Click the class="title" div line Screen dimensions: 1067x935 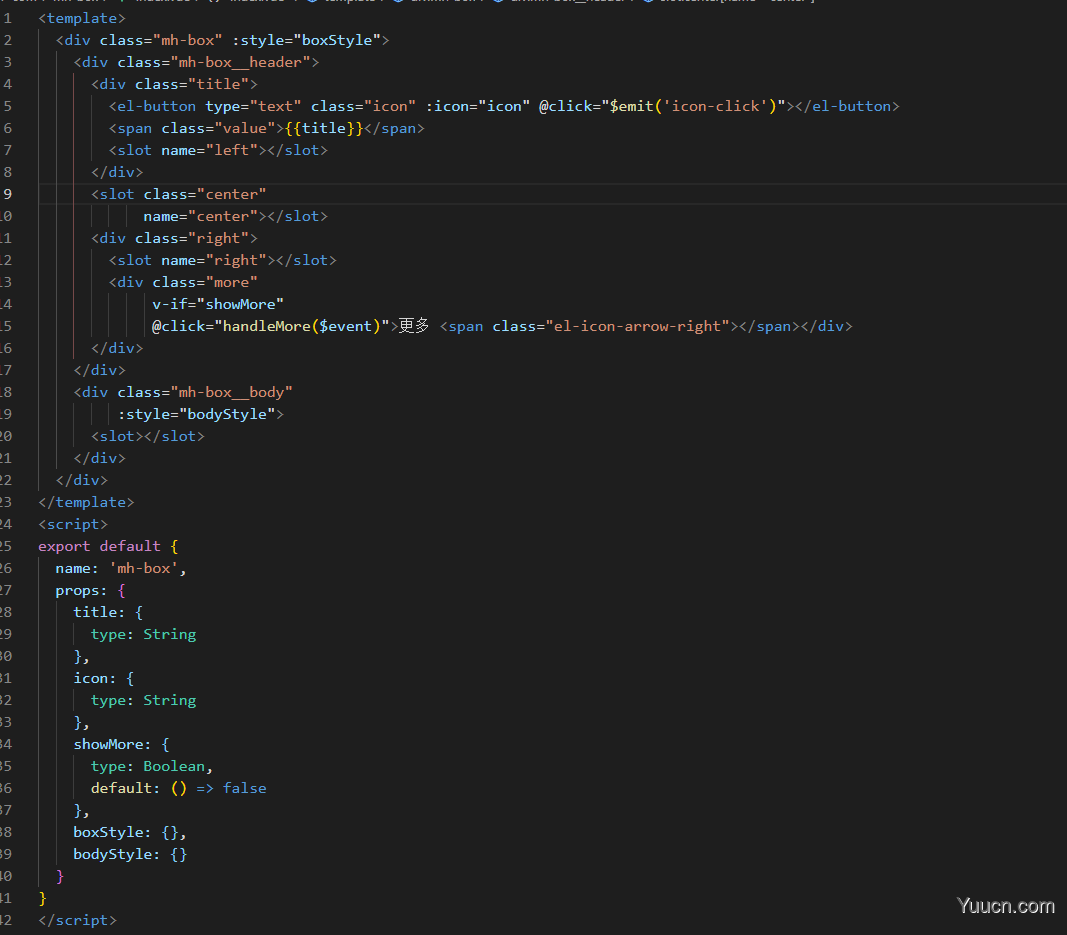point(174,84)
